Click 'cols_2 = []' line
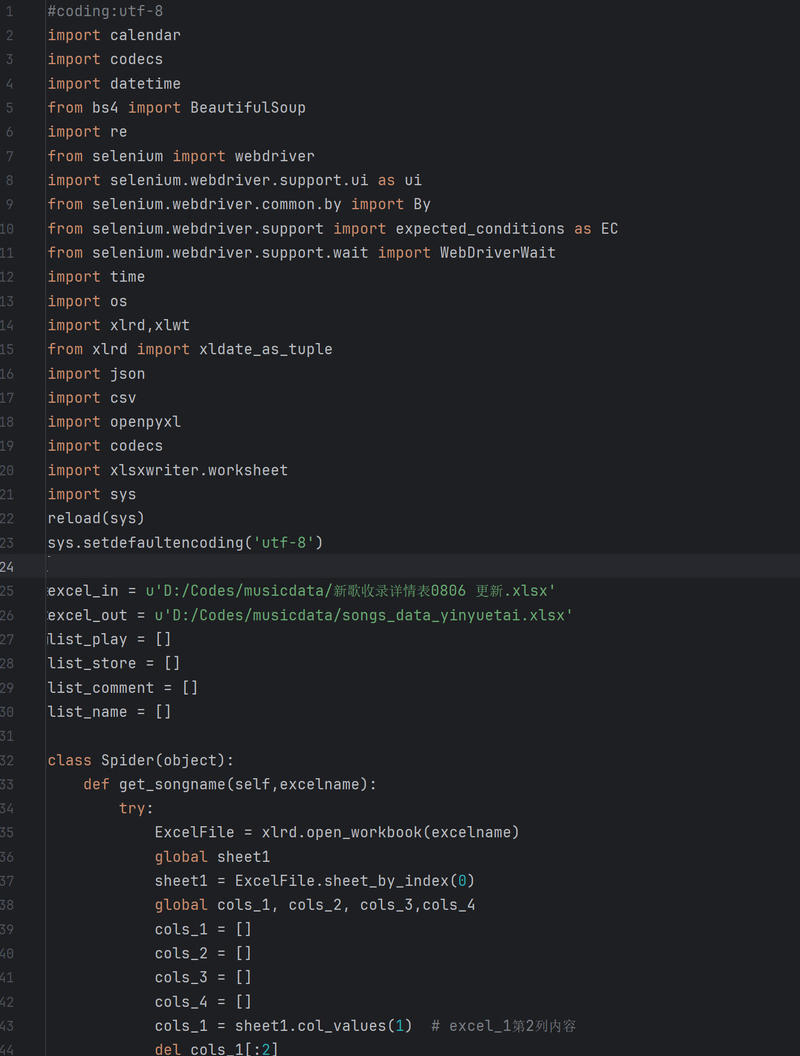The height and width of the screenshot is (1056, 800). click(x=203, y=954)
